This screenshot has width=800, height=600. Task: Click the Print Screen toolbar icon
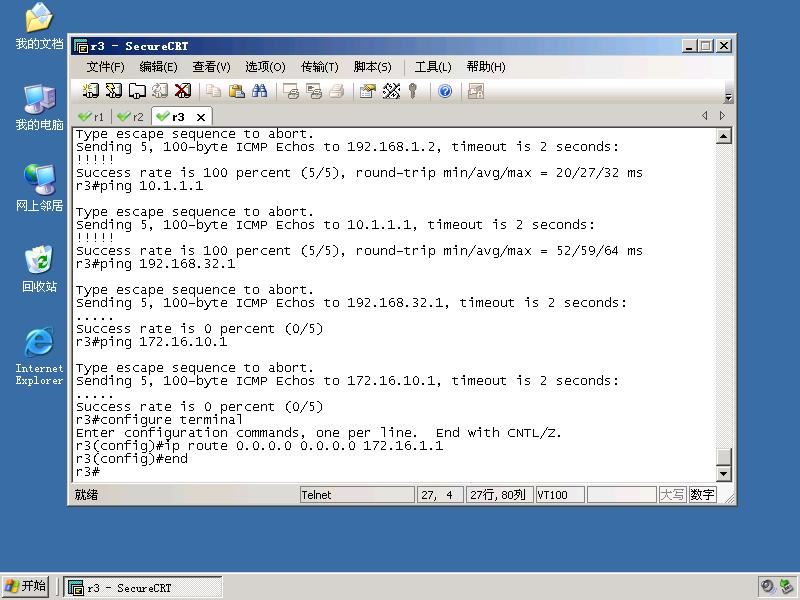[x=291, y=91]
